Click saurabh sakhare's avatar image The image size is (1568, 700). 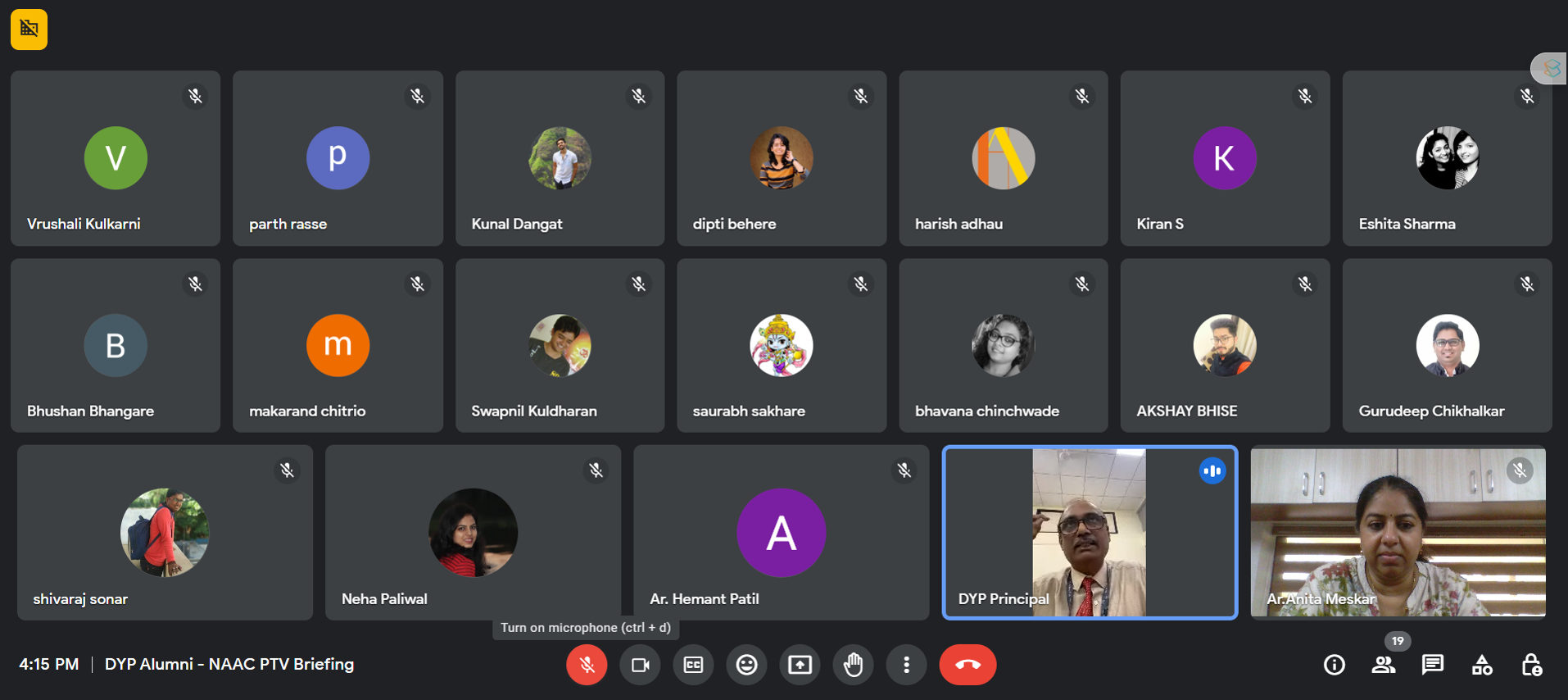pyautogui.click(x=782, y=346)
